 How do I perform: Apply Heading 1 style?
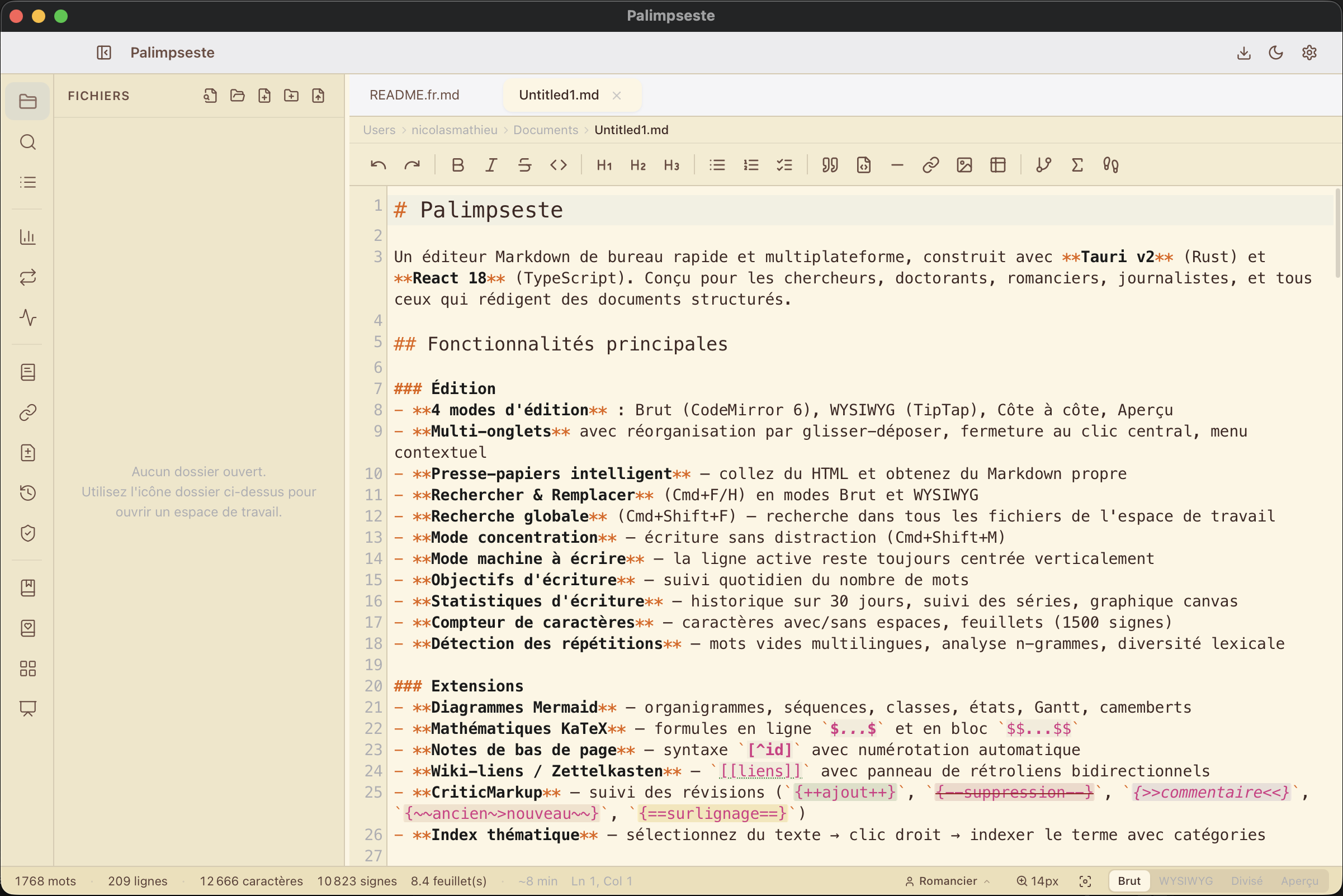tap(604, 165)
